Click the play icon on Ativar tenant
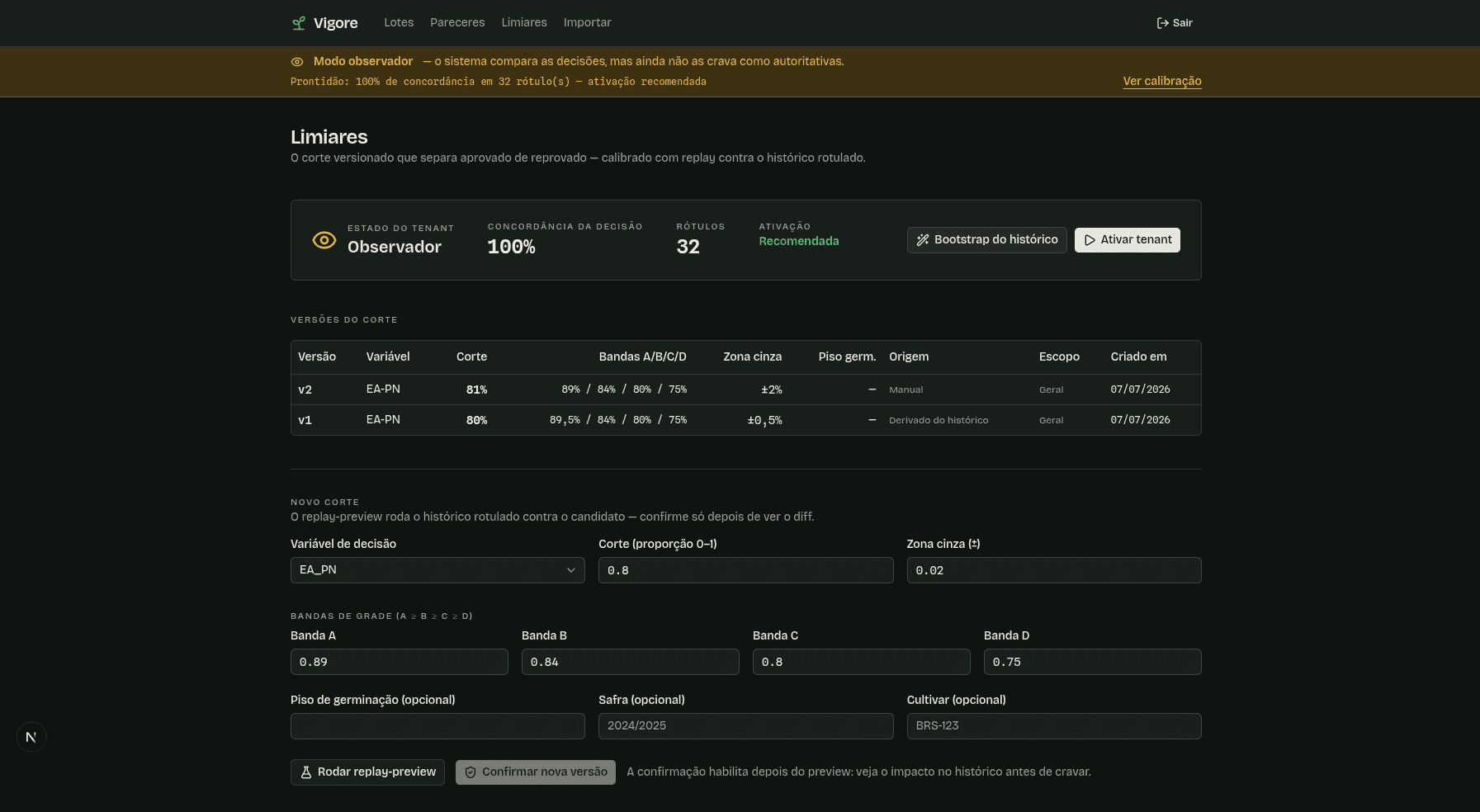The image size is (1480, 812). (x=1090, y=240)
